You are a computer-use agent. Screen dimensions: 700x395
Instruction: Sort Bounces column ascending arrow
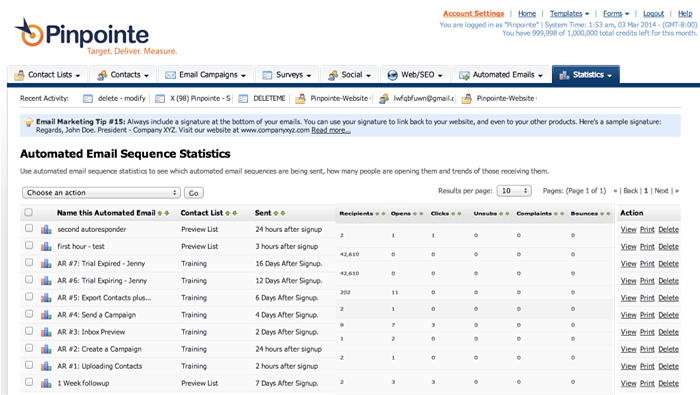click(x=602, y=214)
